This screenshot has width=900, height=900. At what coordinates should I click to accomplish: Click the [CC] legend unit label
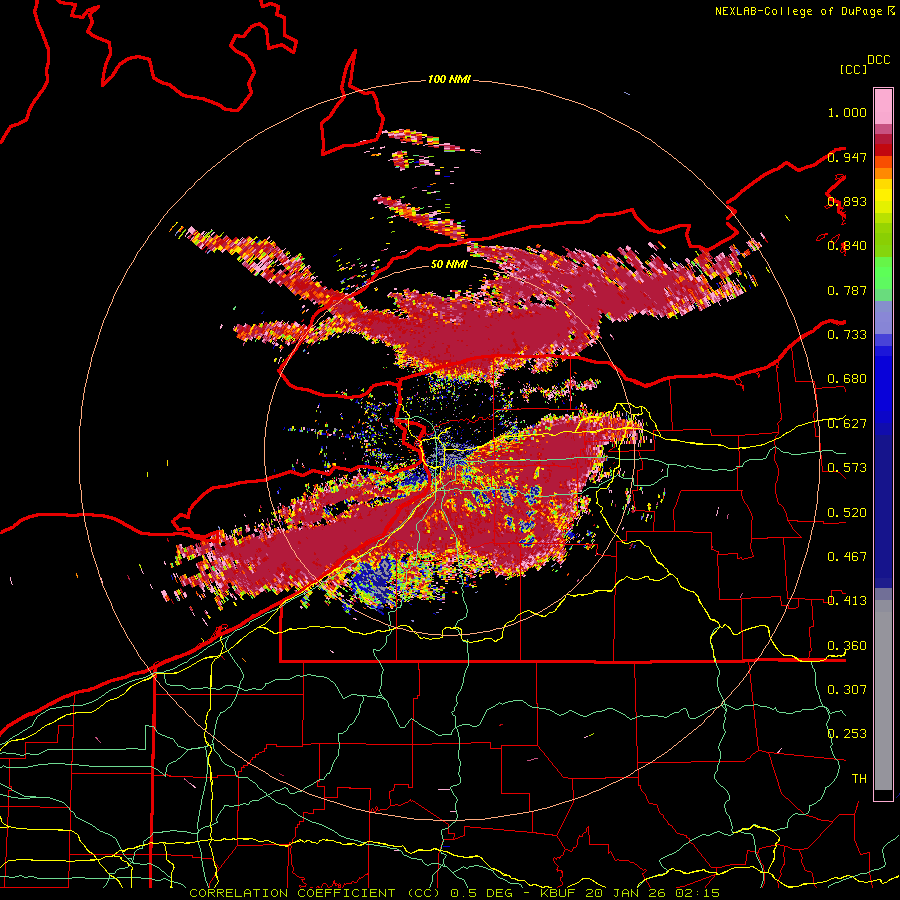pyautogui.click(x=854, y=69)
